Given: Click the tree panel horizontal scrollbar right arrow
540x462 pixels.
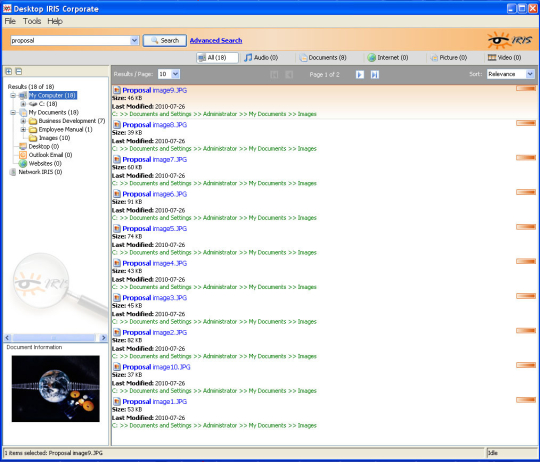Looking at the screenshot, I should click(x=103, y=338).
